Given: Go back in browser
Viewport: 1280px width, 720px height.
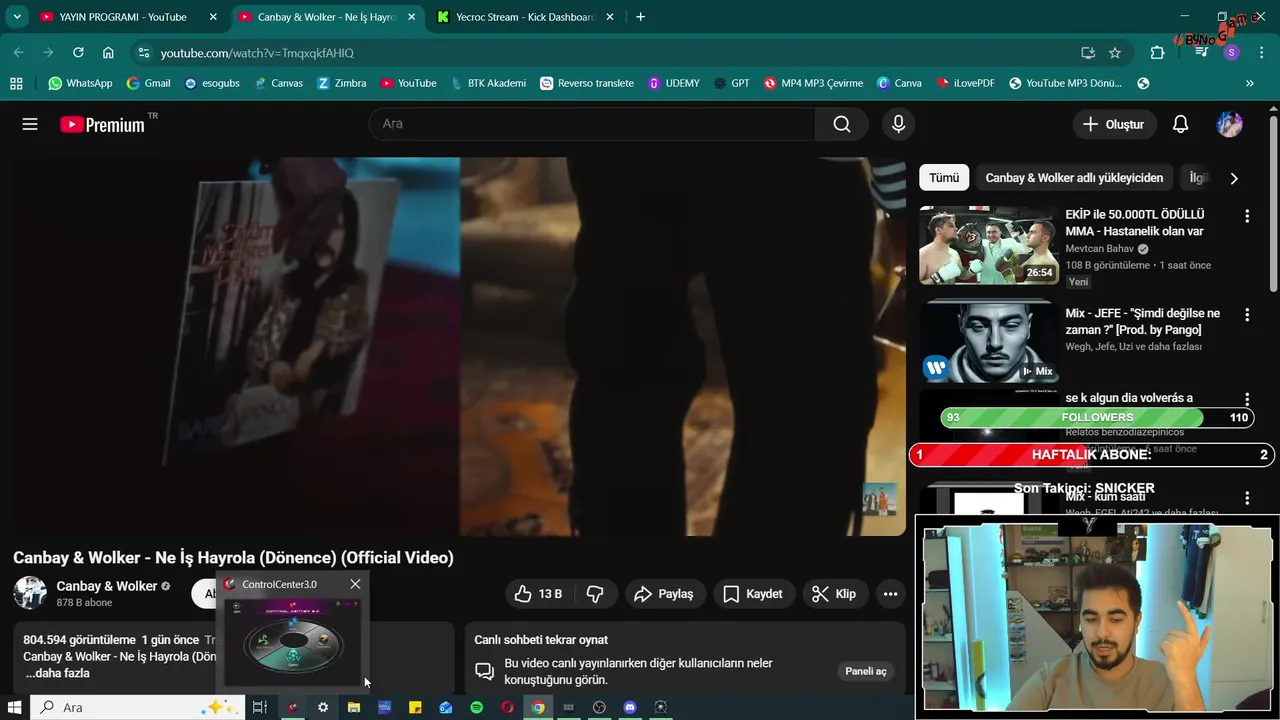Looking at the screenshot, I should coord(18,53).
